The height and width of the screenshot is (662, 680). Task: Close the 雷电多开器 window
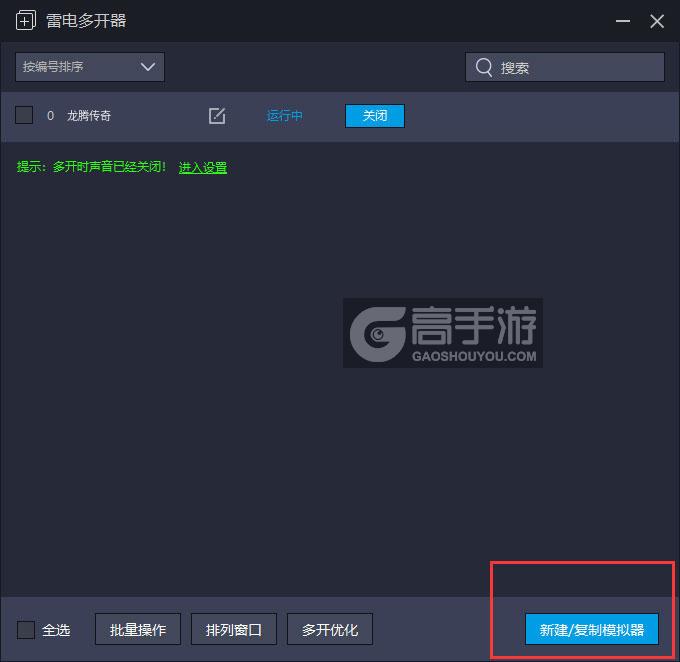[x=657, y=21]
